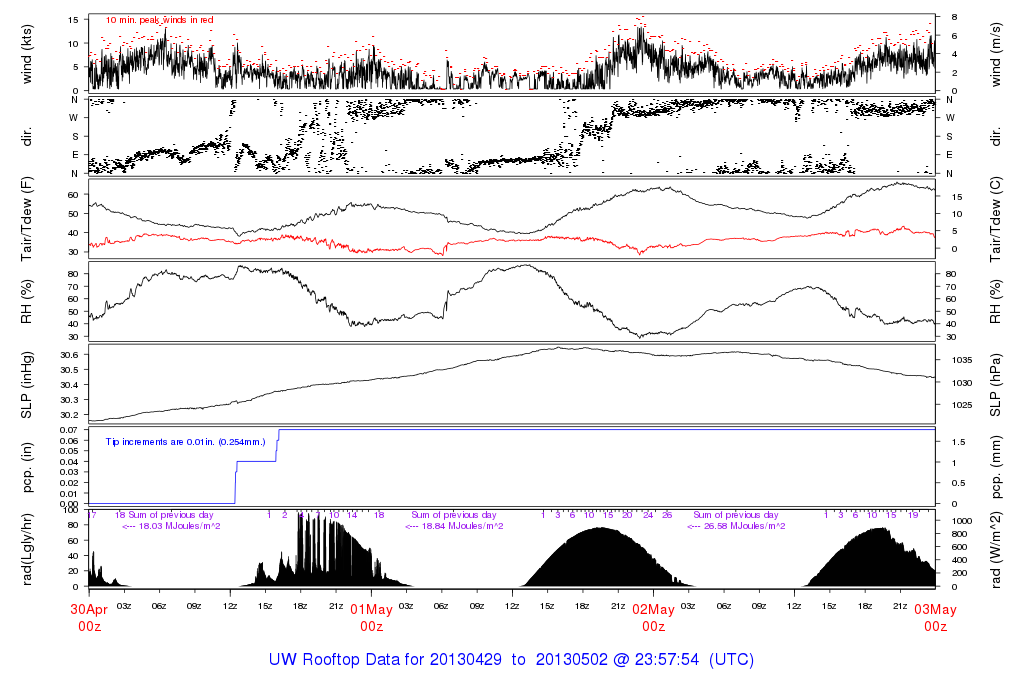Click the left 'pcp. (in)' axis label

(27, 467)
